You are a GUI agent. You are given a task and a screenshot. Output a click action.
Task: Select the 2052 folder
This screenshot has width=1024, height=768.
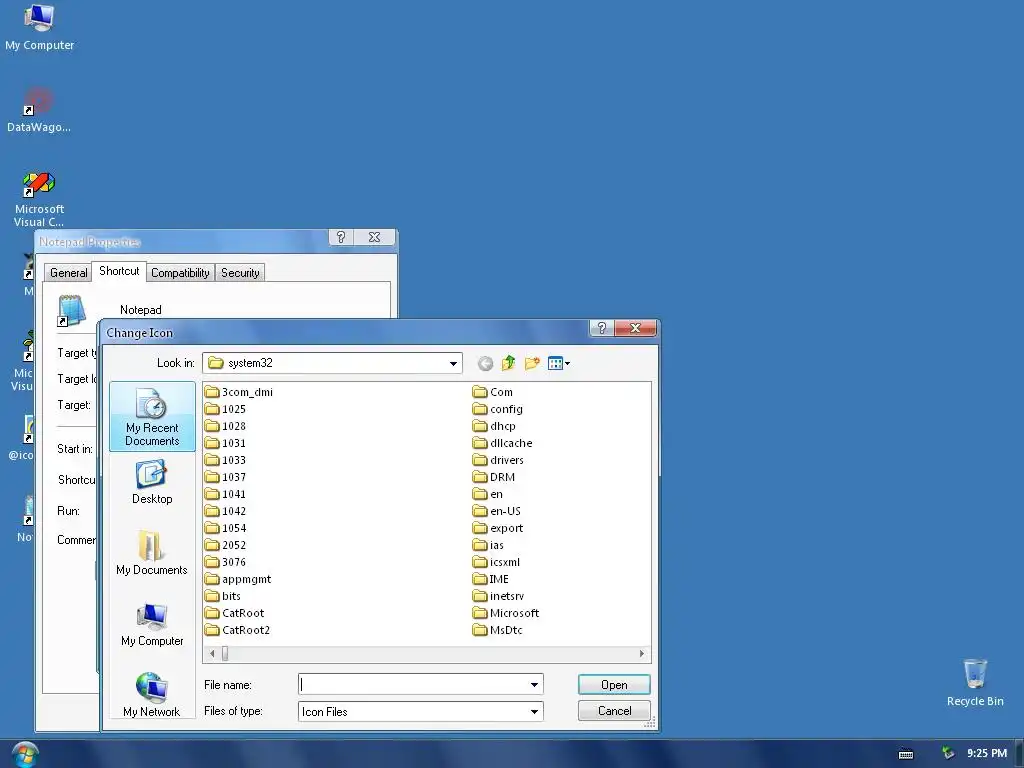click(x=225, y=545)
